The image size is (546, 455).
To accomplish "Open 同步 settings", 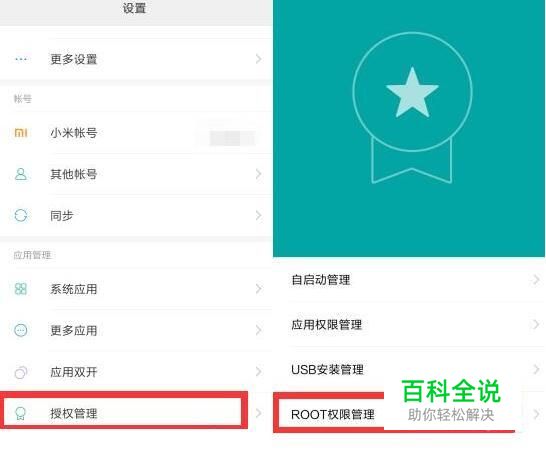I will tap(136, 215).
